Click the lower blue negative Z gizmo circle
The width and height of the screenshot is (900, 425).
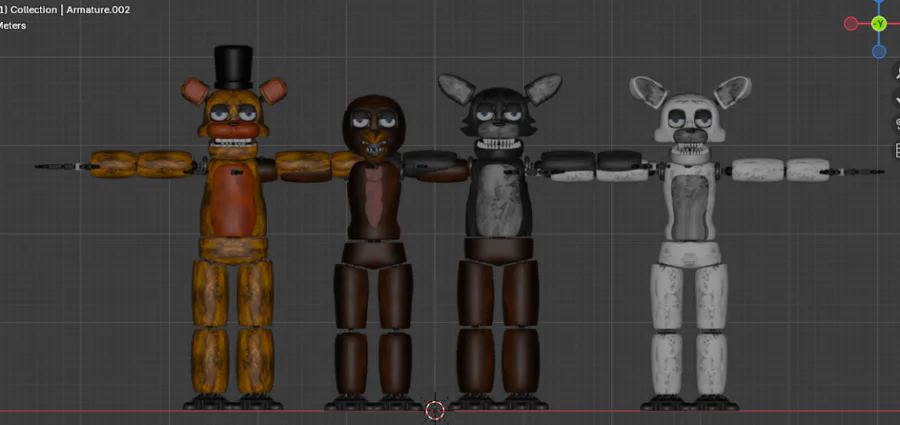click(x=879, y=52)
